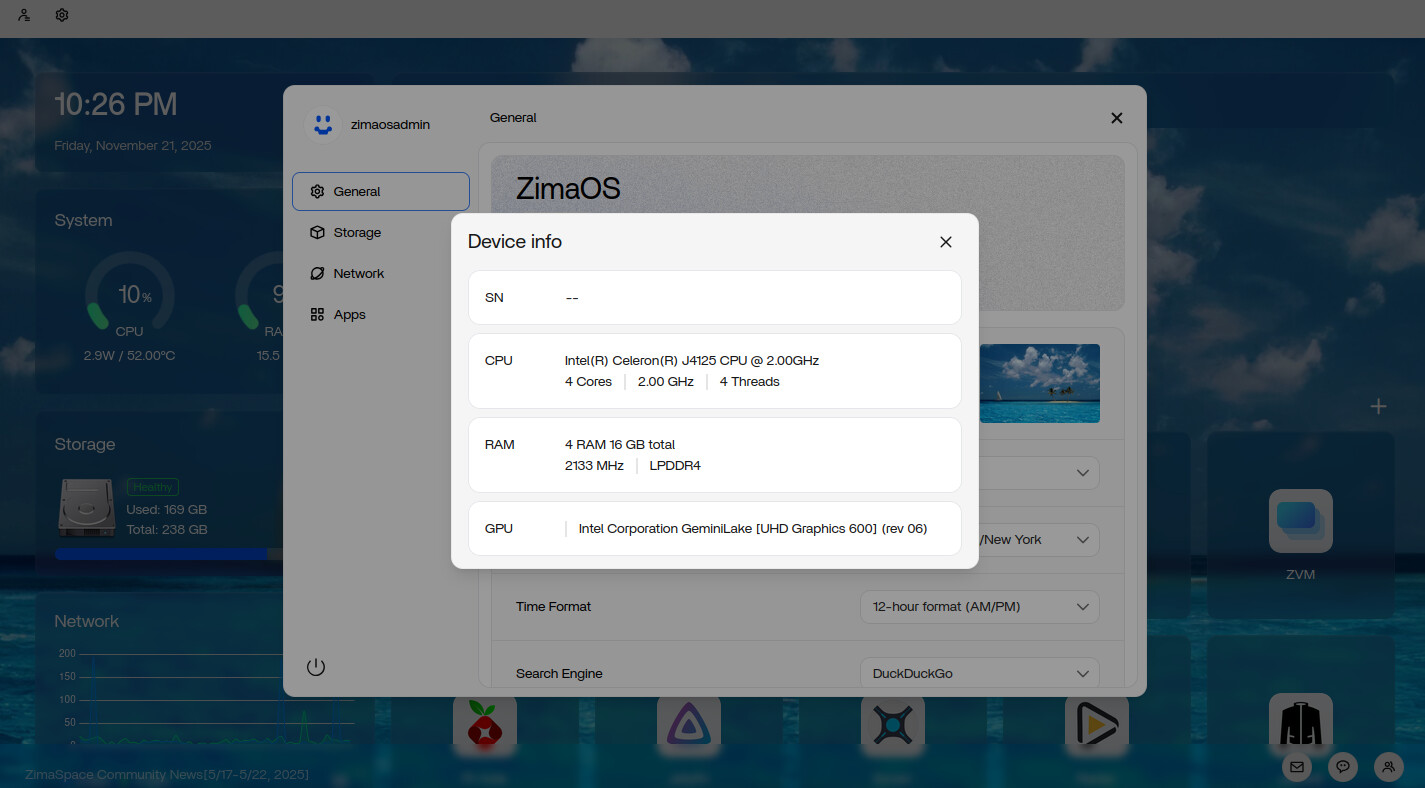Click the plus icon to add widget
Screen dimensions: 1425x788
tap(1378, 406)
